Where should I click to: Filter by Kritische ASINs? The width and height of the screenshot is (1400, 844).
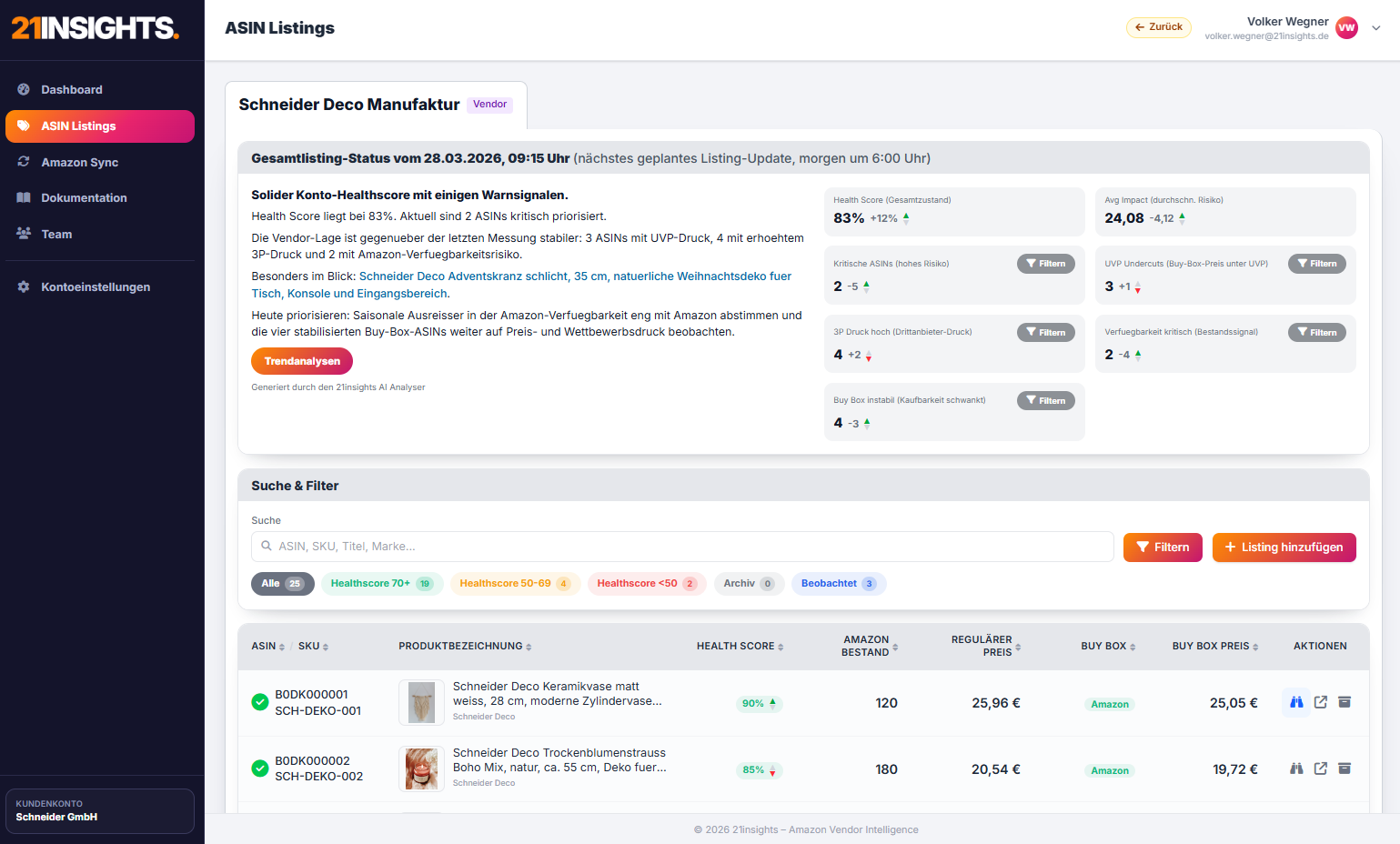1045,264
